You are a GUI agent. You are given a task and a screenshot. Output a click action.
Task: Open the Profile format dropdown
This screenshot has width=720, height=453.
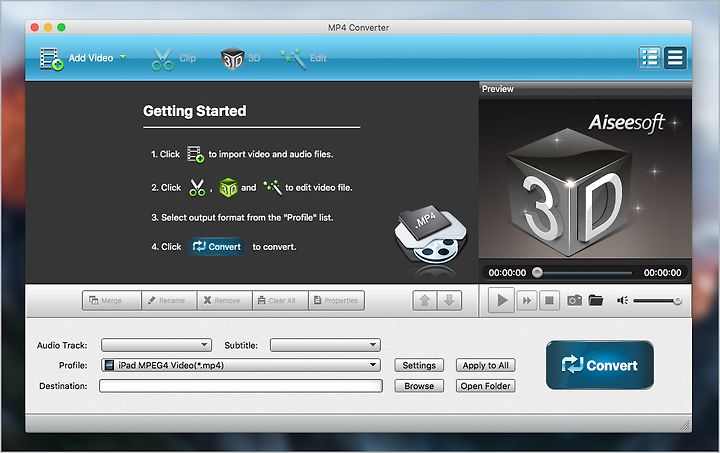[x=241, y=365]
